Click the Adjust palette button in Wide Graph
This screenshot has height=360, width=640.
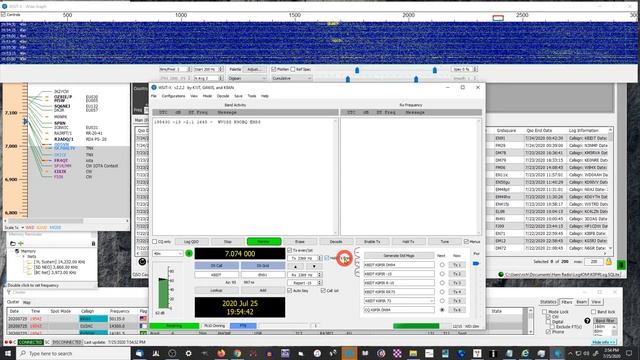point(254,69)
